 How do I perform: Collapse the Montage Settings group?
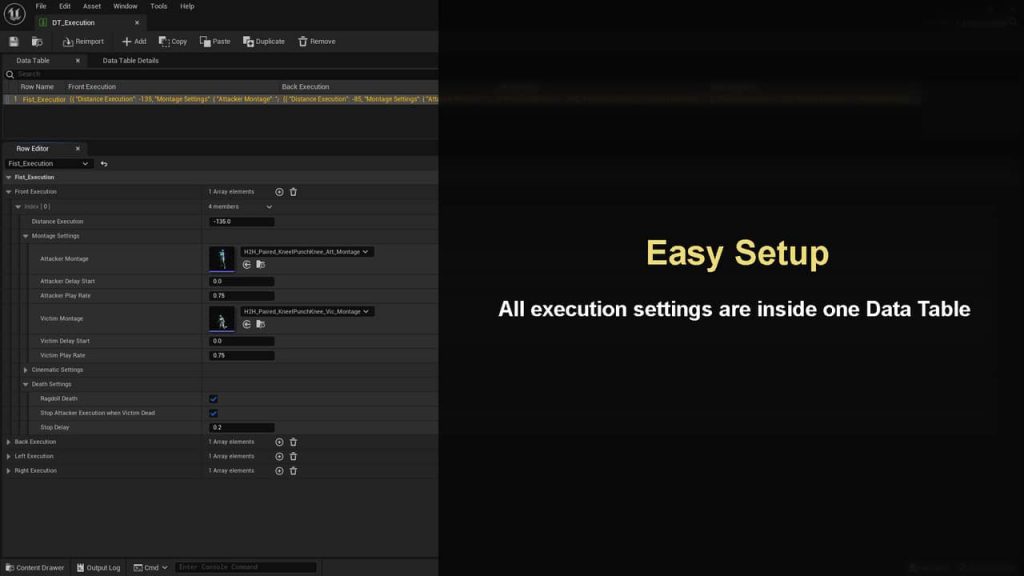26,236
